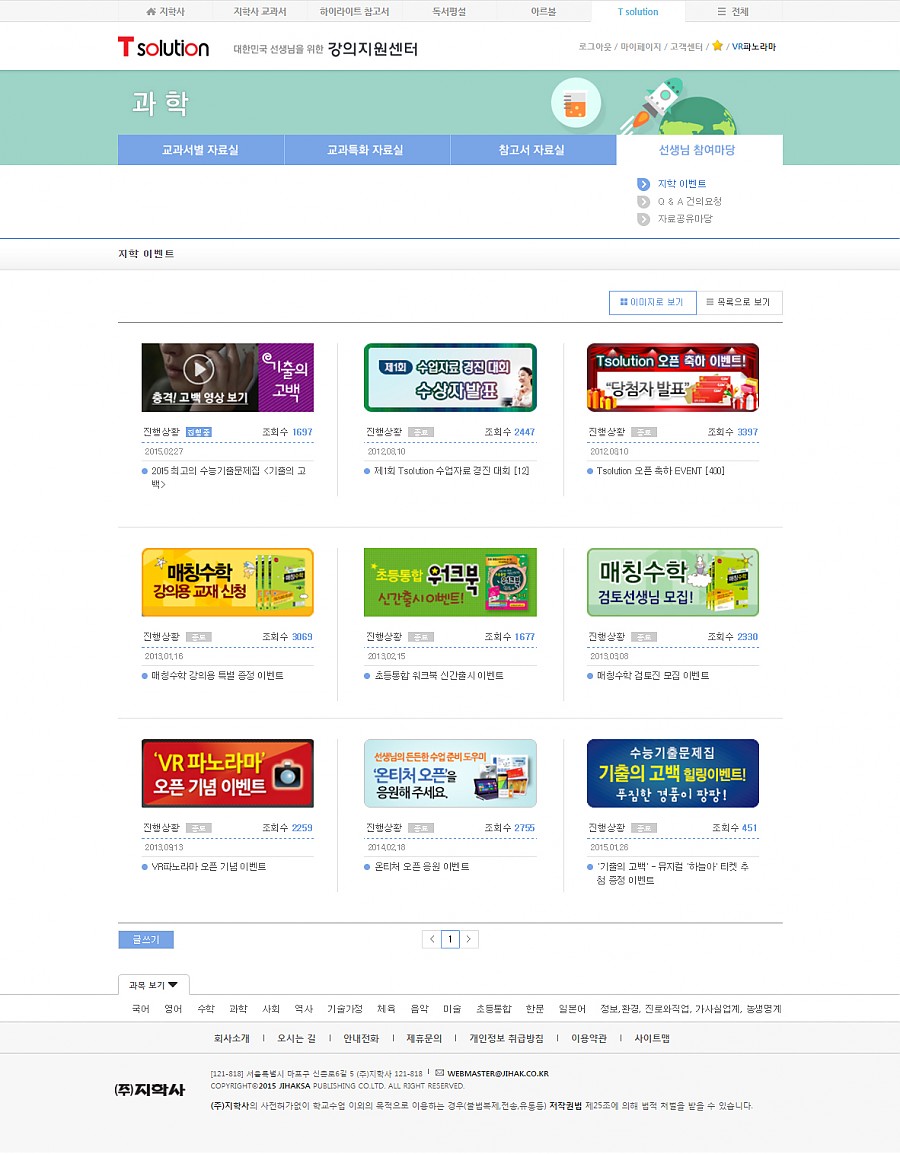This screenshot has width=900, height=1154.
Task: Open the 교과서별 자료실 tab
Action: tap(201, 150)
